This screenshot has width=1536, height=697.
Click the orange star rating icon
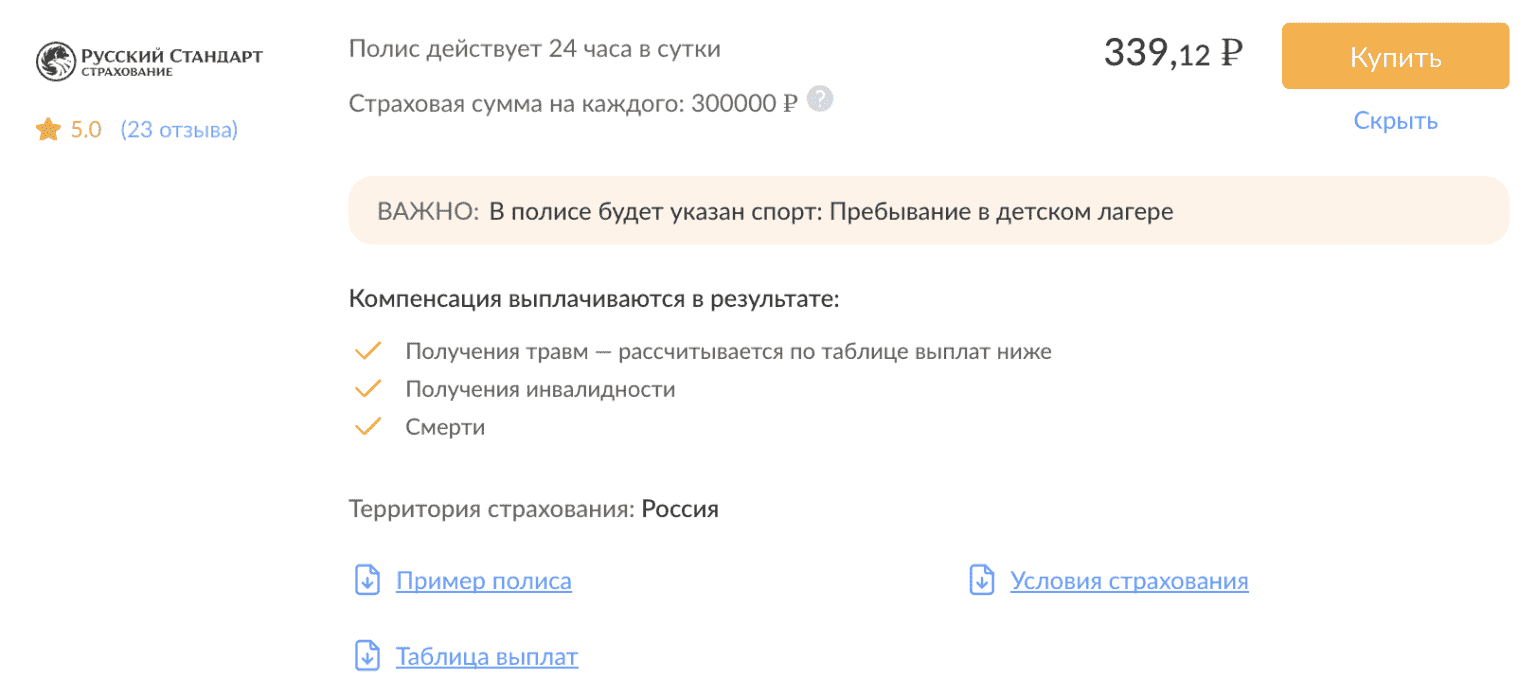pos(48,130)
